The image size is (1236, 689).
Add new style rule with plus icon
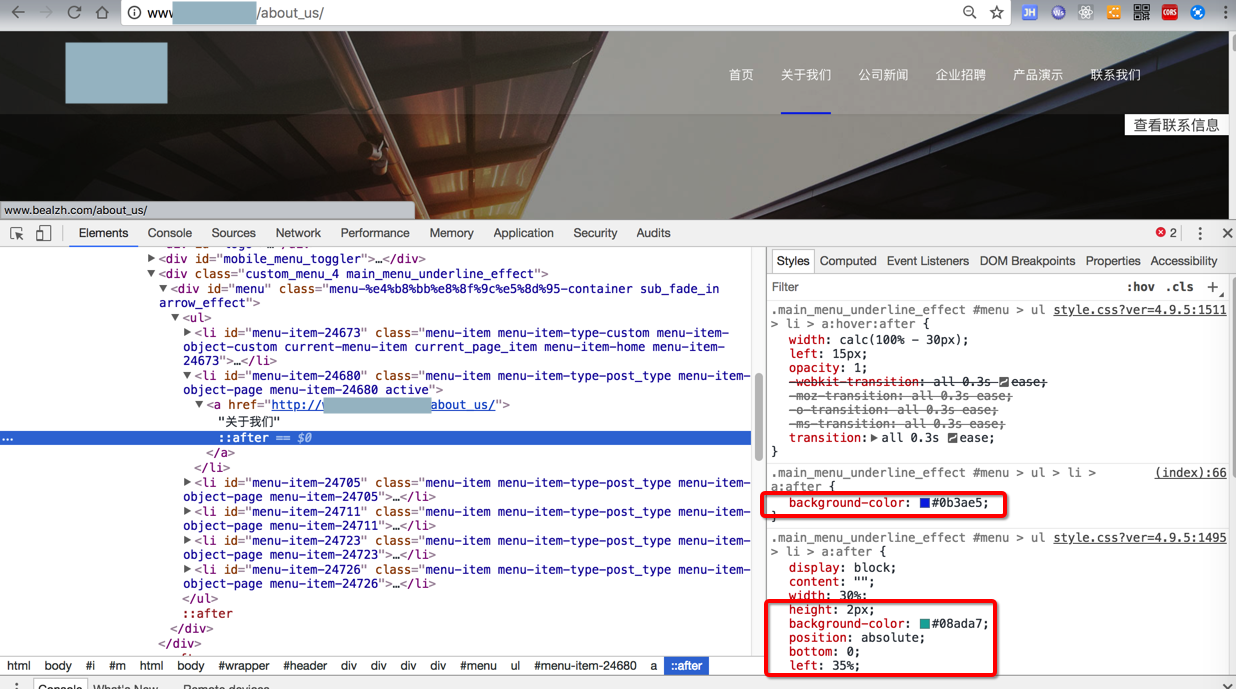click(1213, 287)
